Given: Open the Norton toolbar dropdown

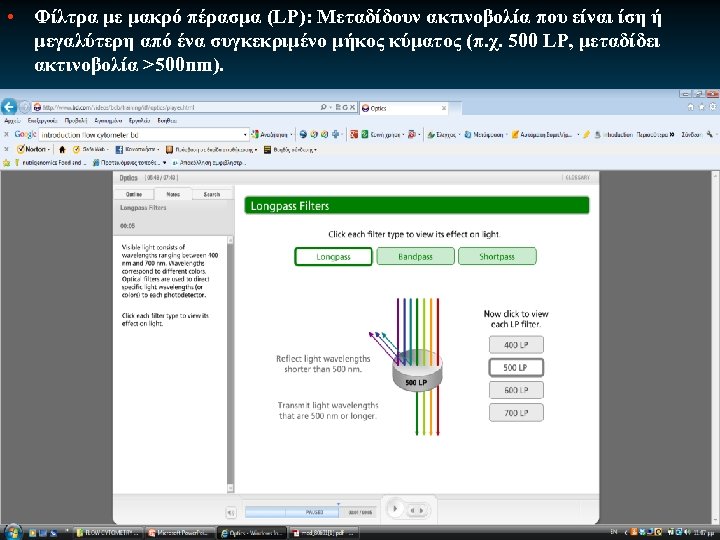Looking at the screenshot, I should point(34,149).
